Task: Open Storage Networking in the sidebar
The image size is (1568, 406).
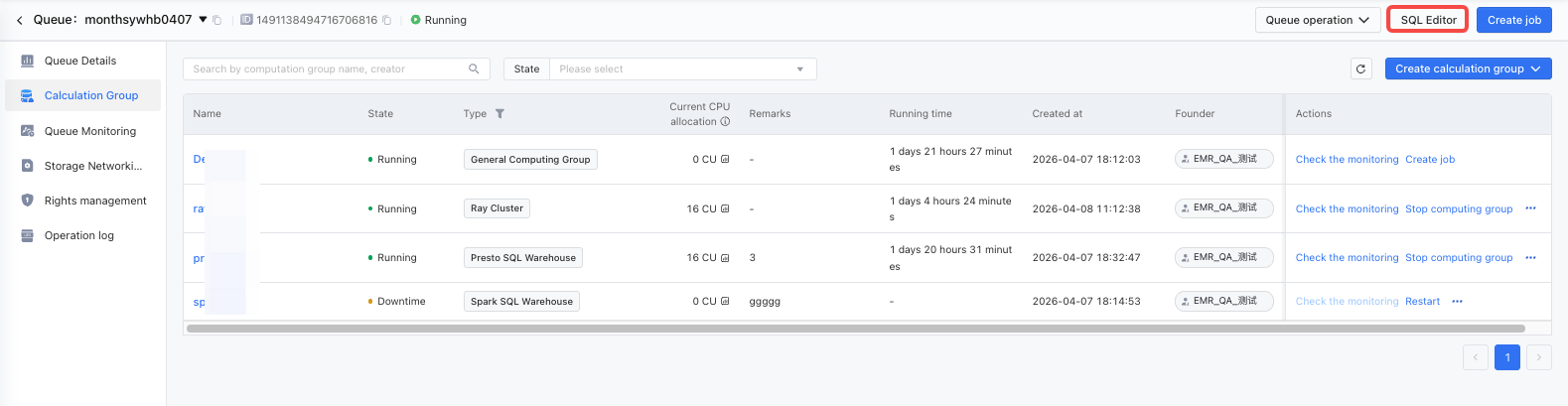Action: coord(82,166)
